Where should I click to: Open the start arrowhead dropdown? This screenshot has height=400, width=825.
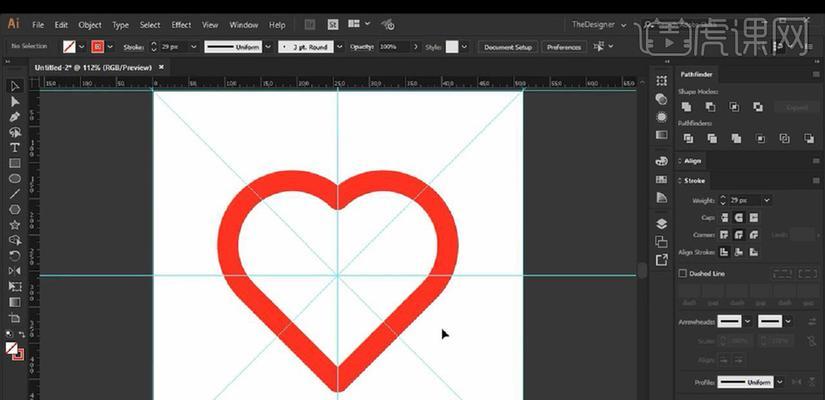(x=748, y=321)
